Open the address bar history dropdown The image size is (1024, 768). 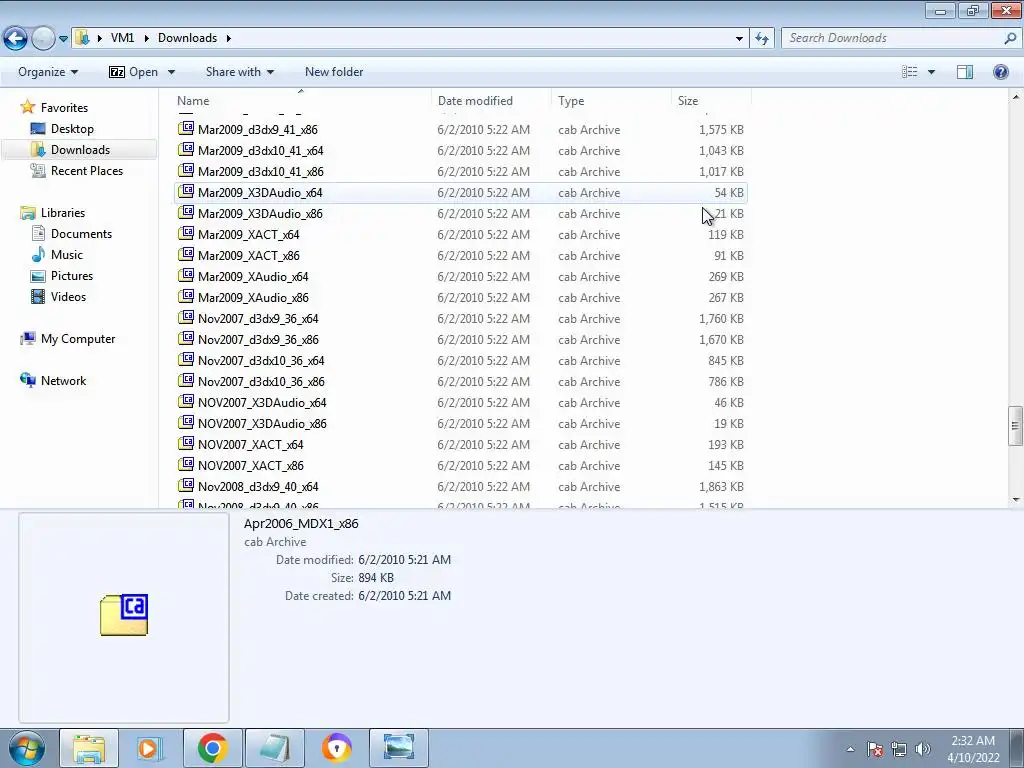(x=739, y=39)
